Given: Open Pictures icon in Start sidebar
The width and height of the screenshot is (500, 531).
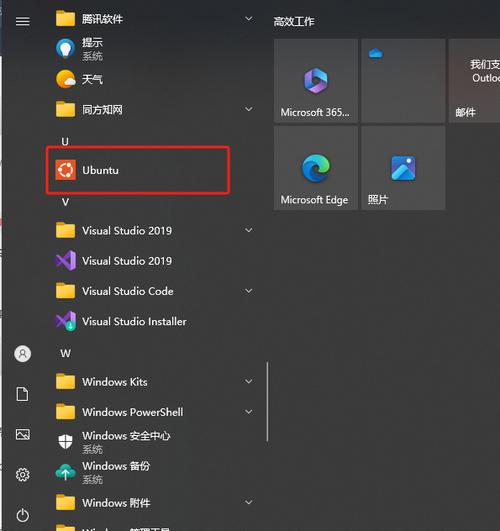Looking at the screenshot, I should (23, 434).
